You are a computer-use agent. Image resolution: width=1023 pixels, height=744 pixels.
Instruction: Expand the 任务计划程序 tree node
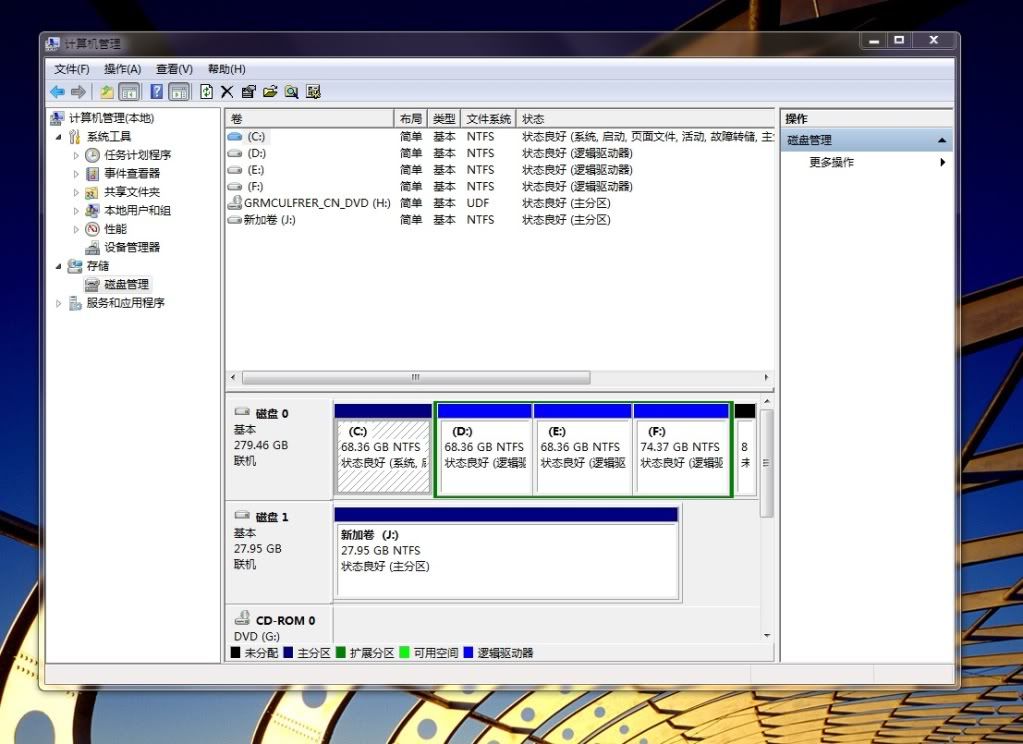click(76, 155)
